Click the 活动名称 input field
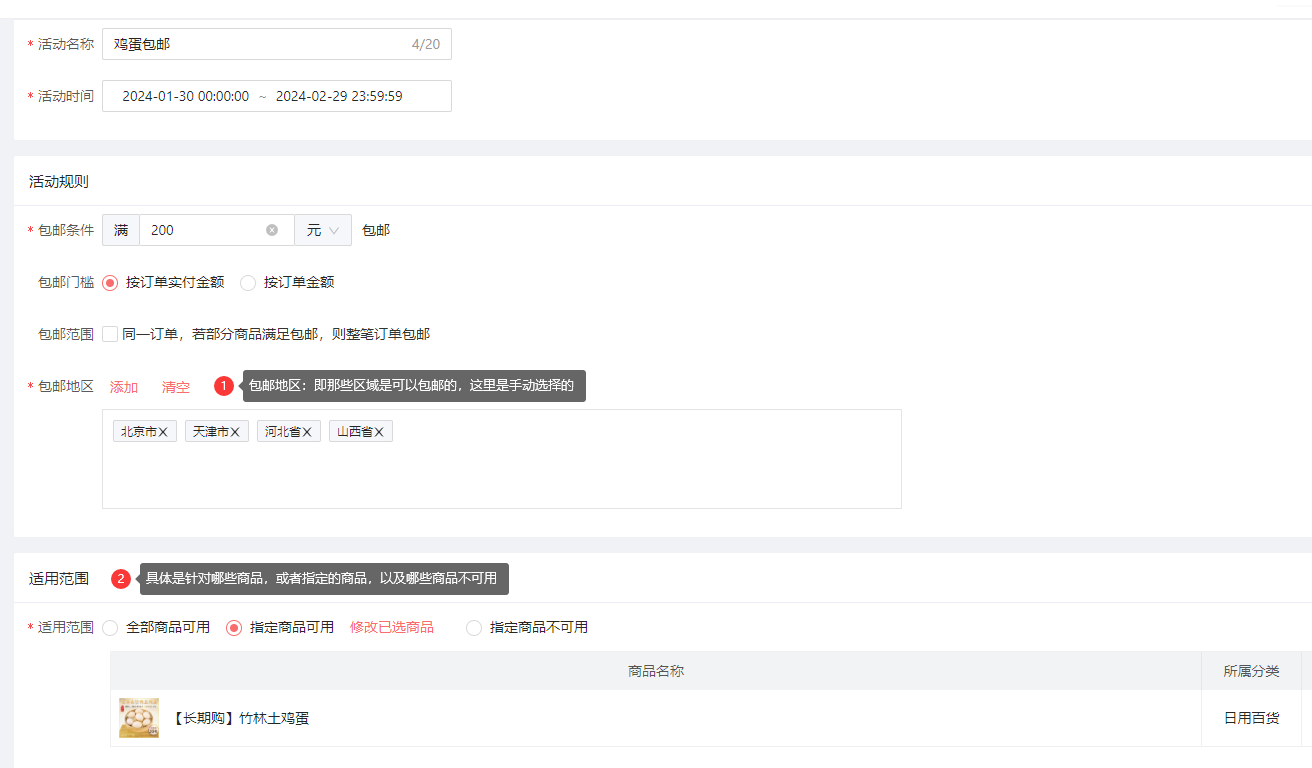The height and width of the screenshot is (768, 1312). click(260, 44)
